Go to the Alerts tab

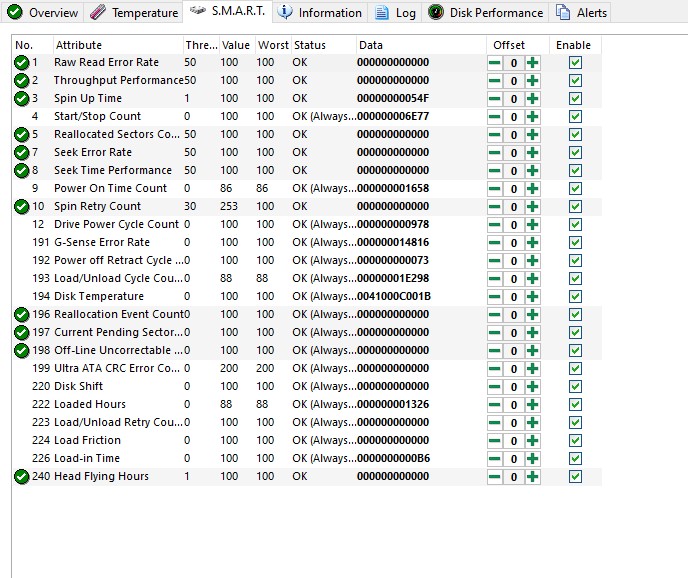pyautogui.click(x=581, y=12)
